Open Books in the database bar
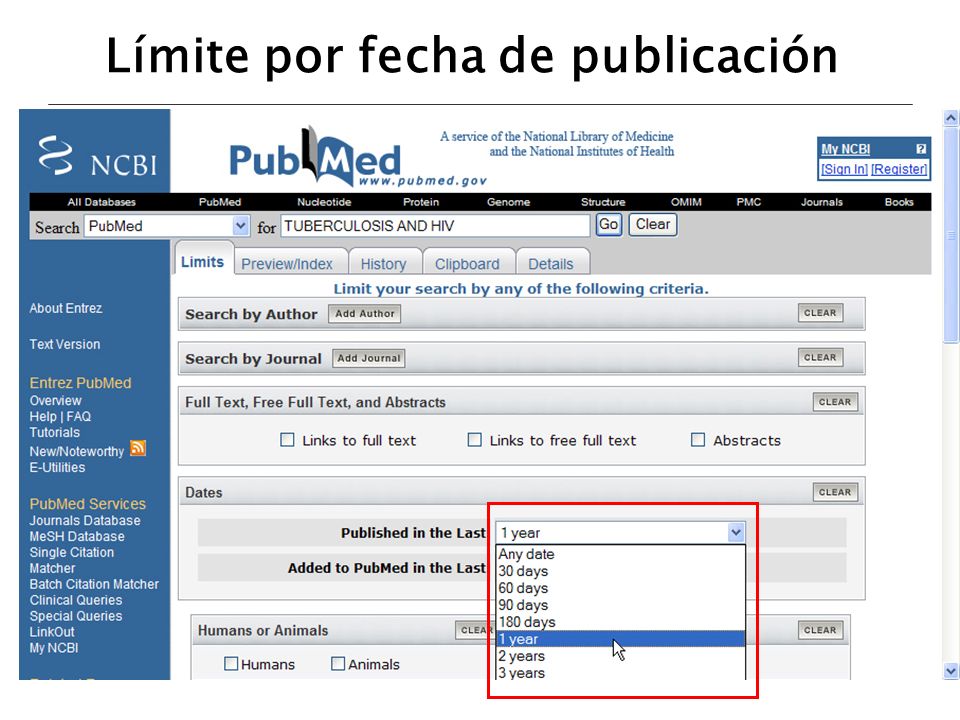960x720 pixels. (899, 202)
